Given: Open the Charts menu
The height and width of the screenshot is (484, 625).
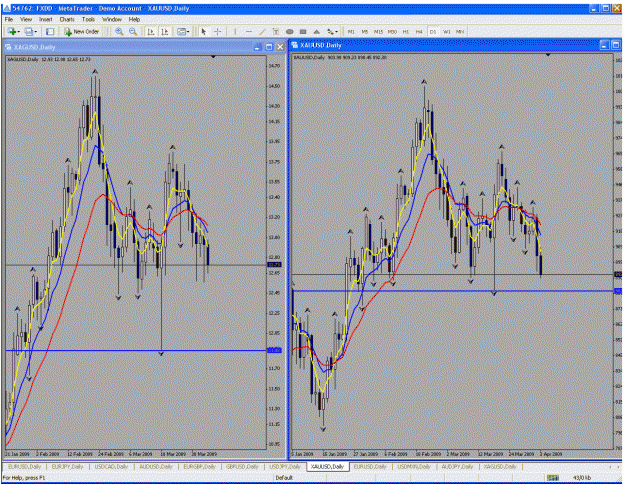Looking at the screenshot, I should click(x=67, y=19).
